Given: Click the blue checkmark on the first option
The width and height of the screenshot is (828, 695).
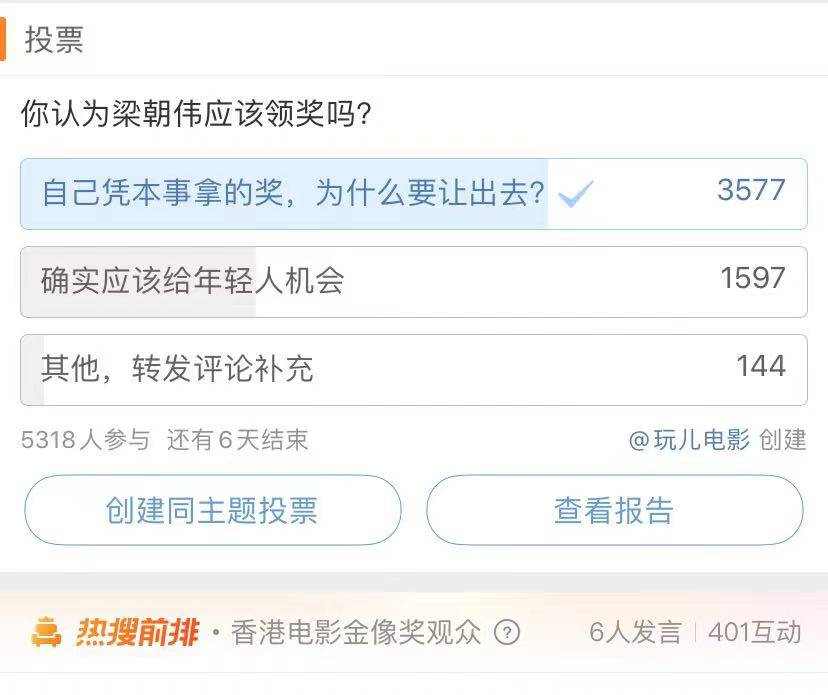Looking at the screenshot, I should (576, 194).
